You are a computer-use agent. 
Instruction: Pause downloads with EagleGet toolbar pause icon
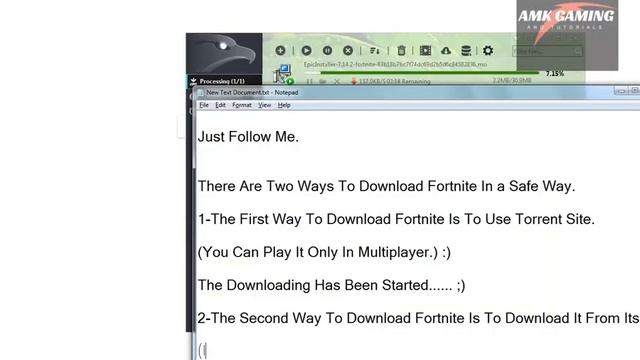[x=327, y=50]
